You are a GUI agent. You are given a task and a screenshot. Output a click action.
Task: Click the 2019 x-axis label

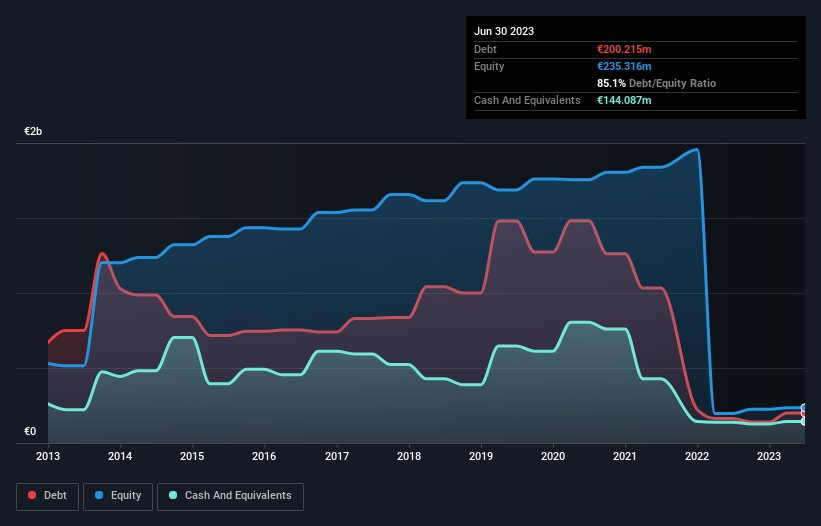point(481,456)
